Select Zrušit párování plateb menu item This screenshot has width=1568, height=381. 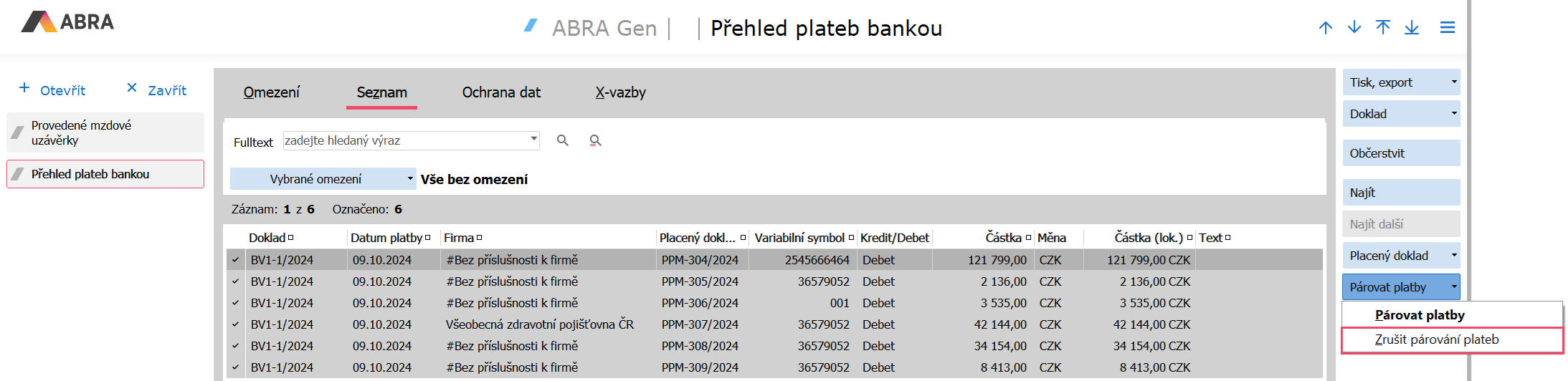[x=1437, y=339]
